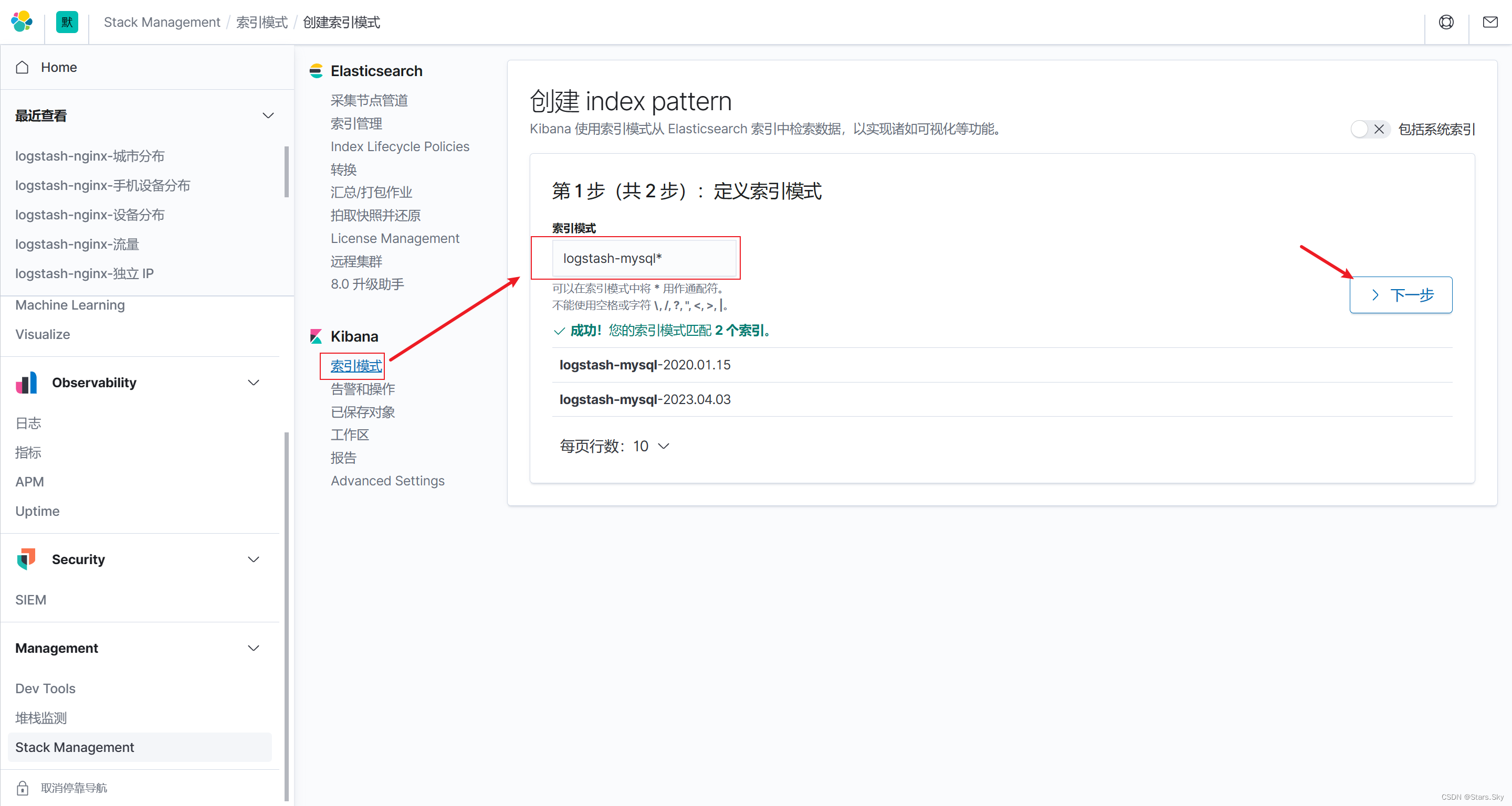This screenshot has height=806, width=1512.
Task: Click the 下一步 next step button
Action: coord(1401,295)
